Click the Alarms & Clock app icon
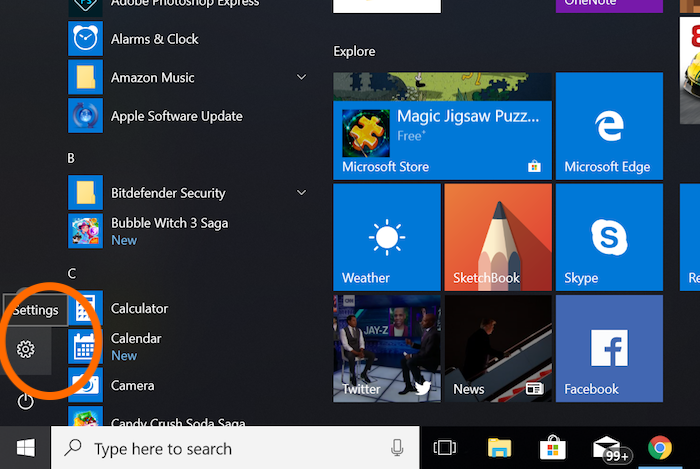700x469 pixels. (x=85, y=39)
